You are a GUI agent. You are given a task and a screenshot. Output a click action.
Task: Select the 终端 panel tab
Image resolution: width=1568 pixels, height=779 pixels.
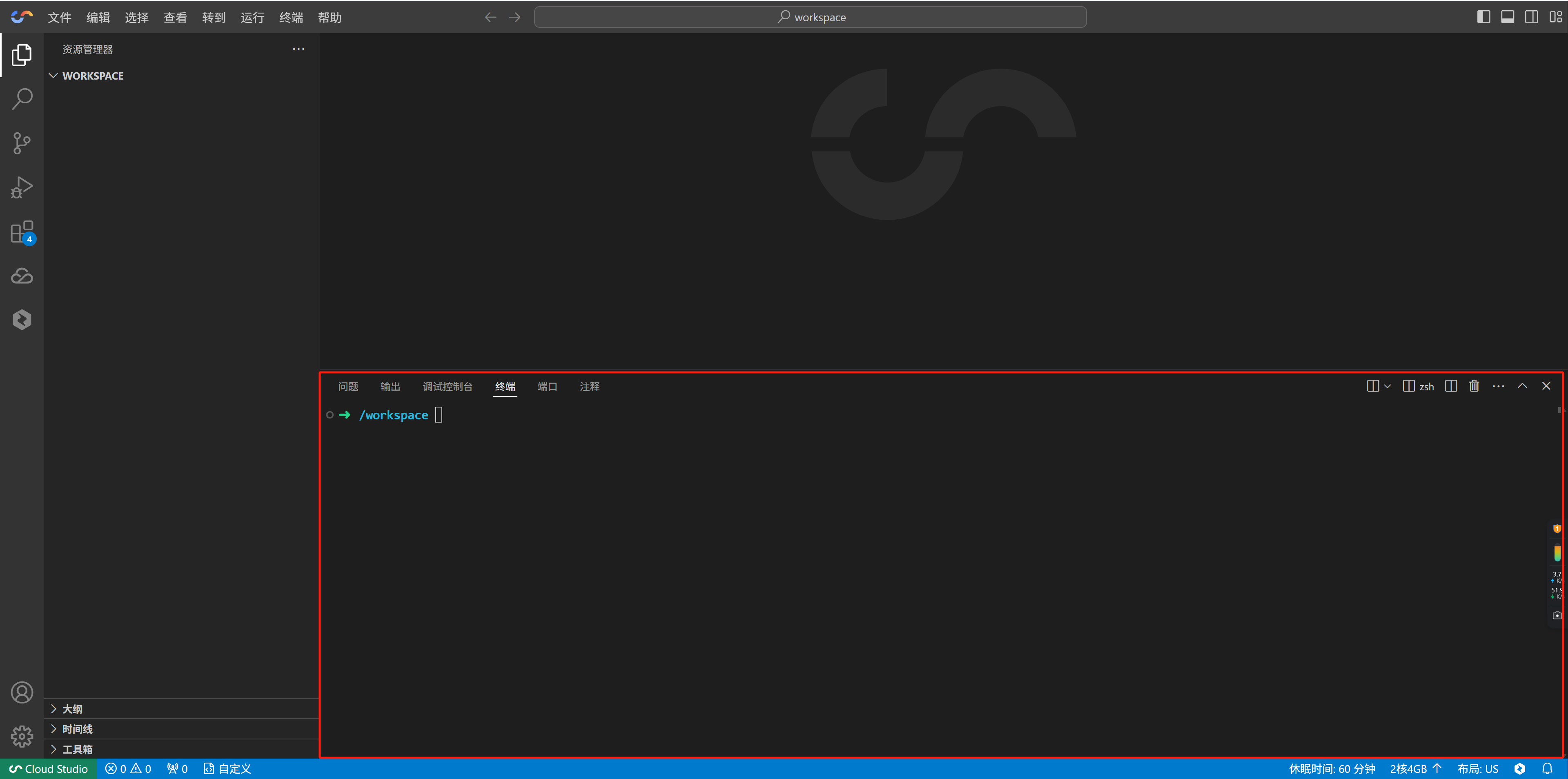505,387
